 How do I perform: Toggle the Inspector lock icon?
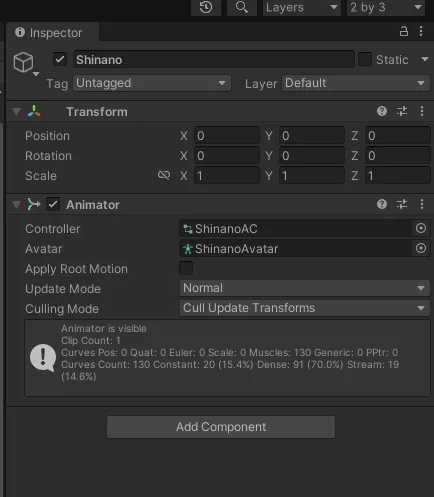click(x=404, y=31)
